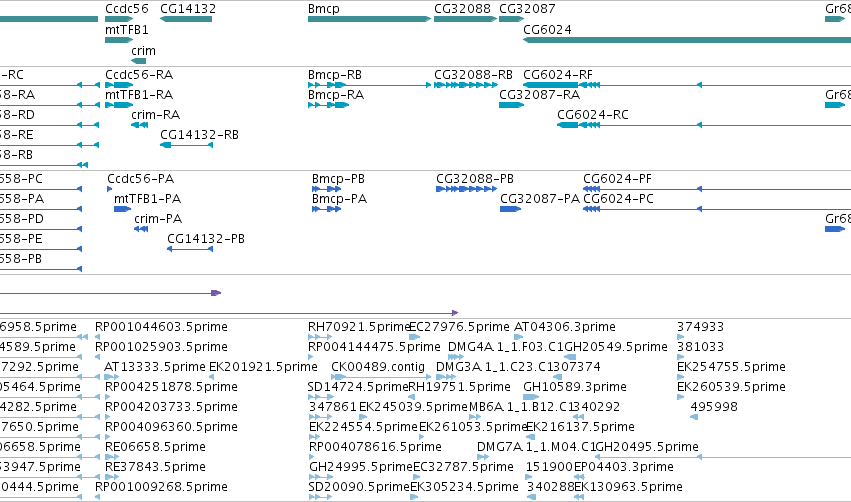Select EST RP001044603.5prime
This screenshot has width=851, height=502.
(161, 327)
